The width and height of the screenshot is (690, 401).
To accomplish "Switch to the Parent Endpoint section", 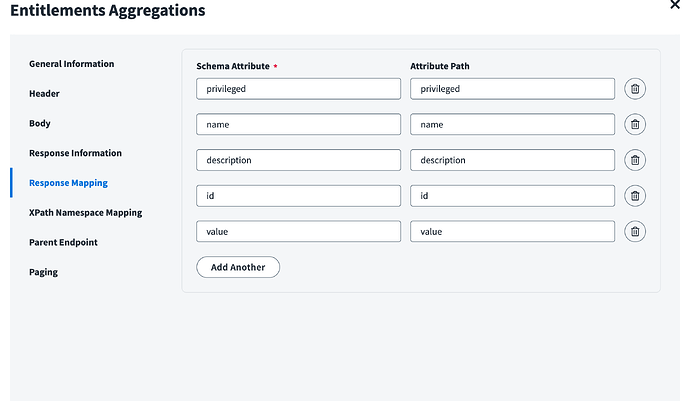I will coord(64,242).
